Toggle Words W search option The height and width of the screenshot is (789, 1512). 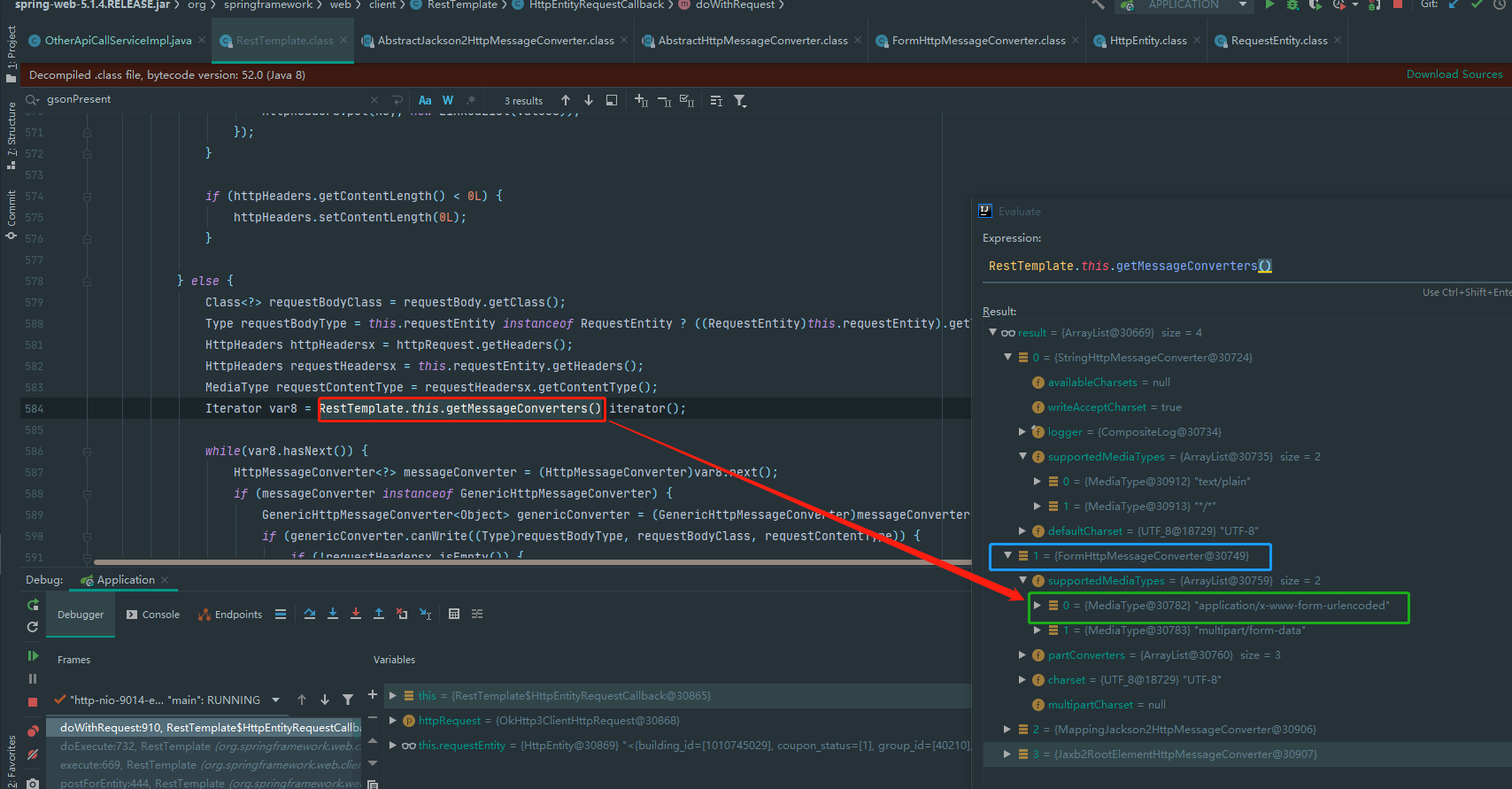[448, 100]
